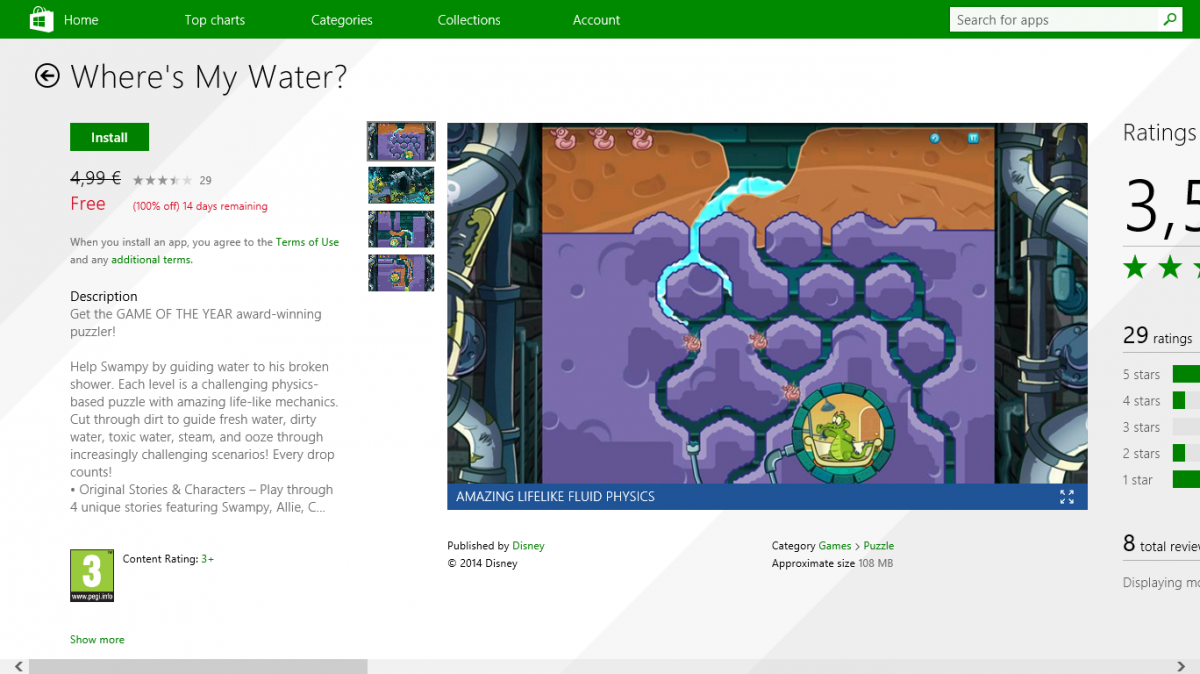Click the PEGI 3 rating badge
The height and width of the screenshot is (674, 1200).
pos(91,575)
